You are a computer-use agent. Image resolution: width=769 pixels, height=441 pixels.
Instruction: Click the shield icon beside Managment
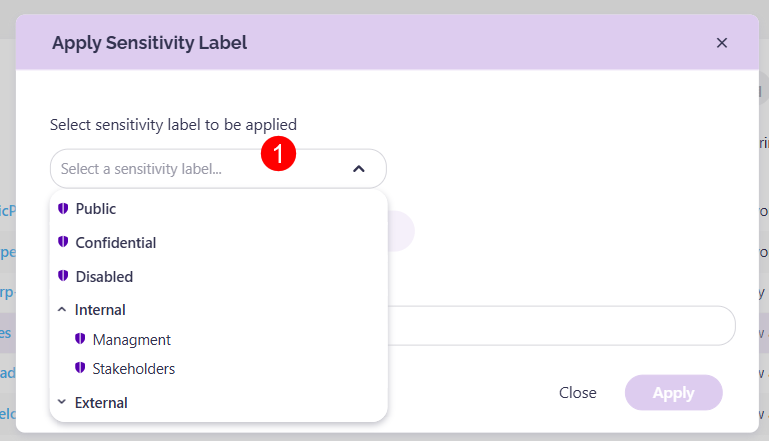point(80,340)
